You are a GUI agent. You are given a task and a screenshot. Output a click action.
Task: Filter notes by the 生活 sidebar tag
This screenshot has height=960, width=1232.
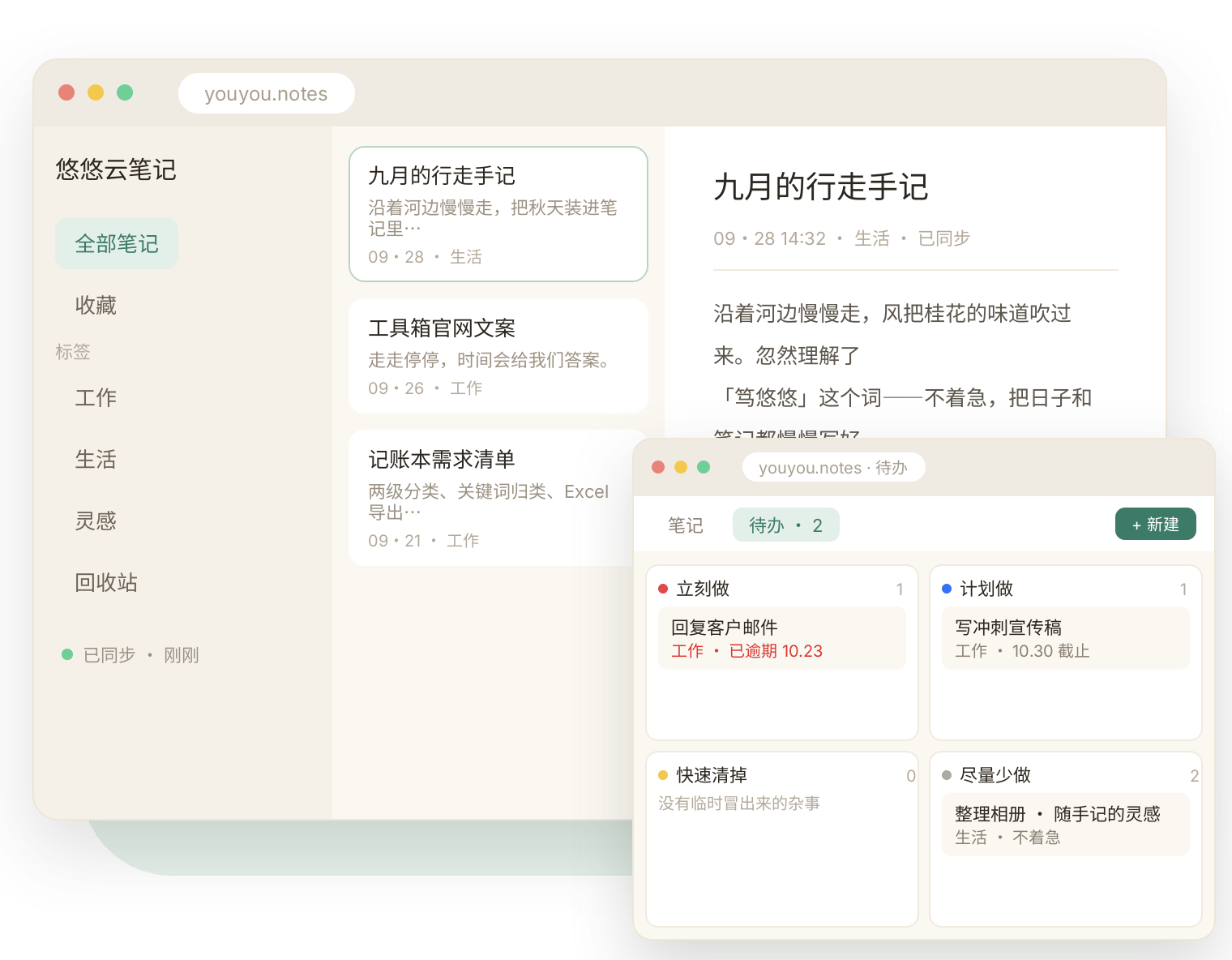[x=96, y=459]
